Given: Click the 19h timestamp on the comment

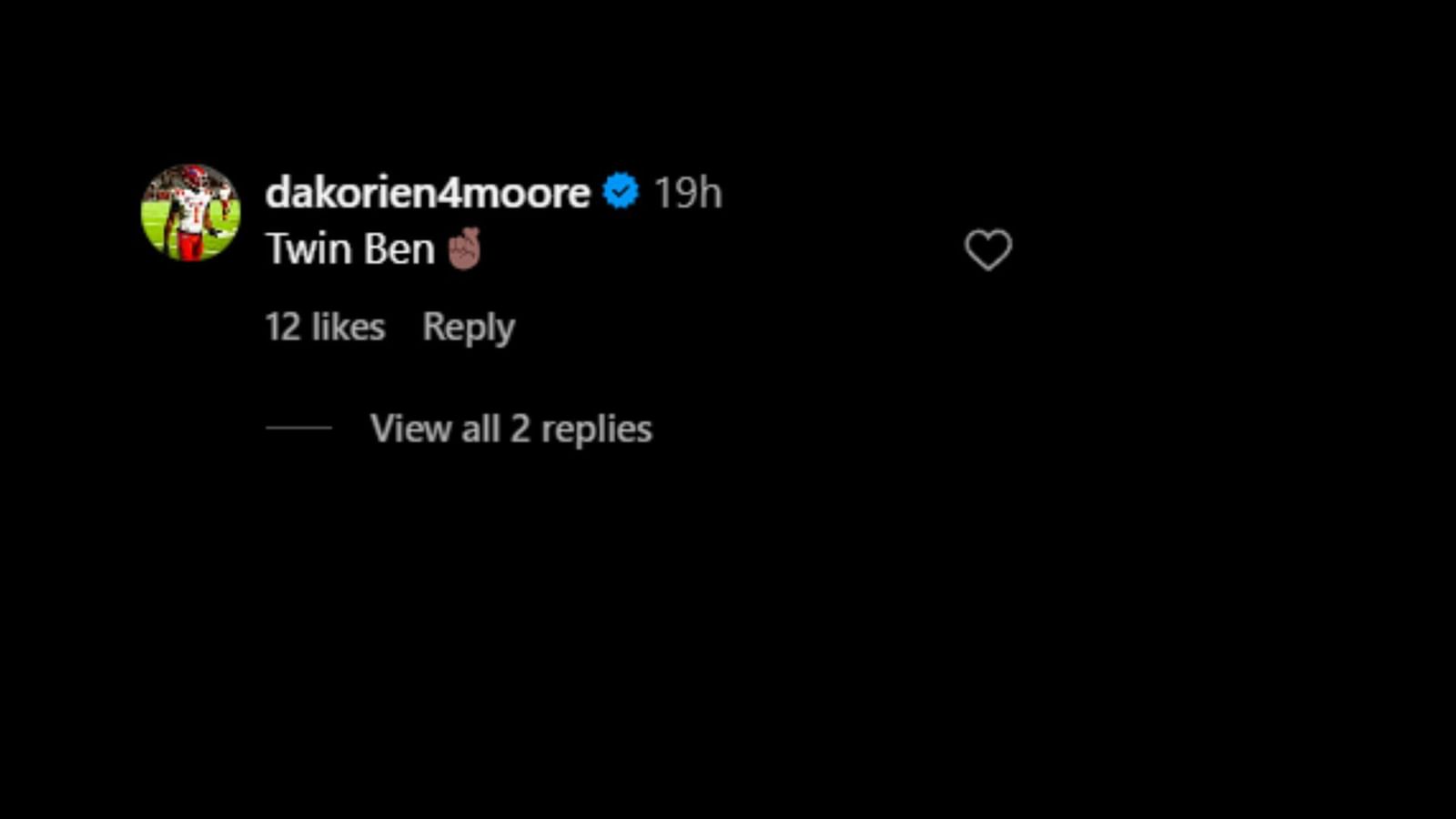Looking at the screenshot, I should [x=688, y=192].
